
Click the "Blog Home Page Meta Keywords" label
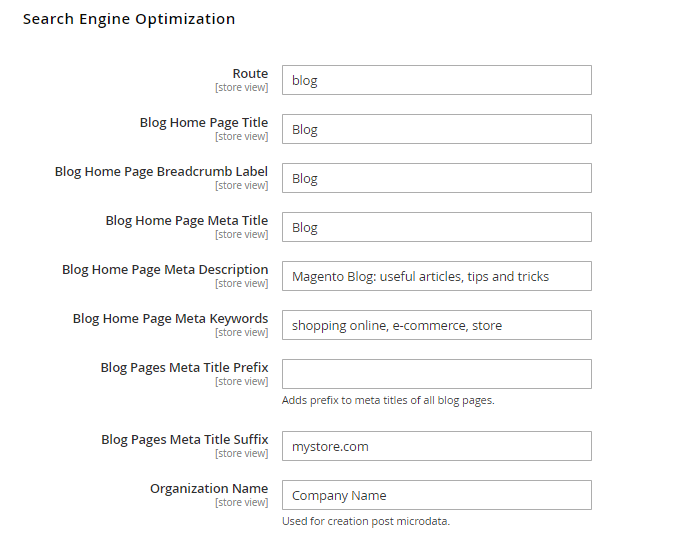(x=170, y=318)
